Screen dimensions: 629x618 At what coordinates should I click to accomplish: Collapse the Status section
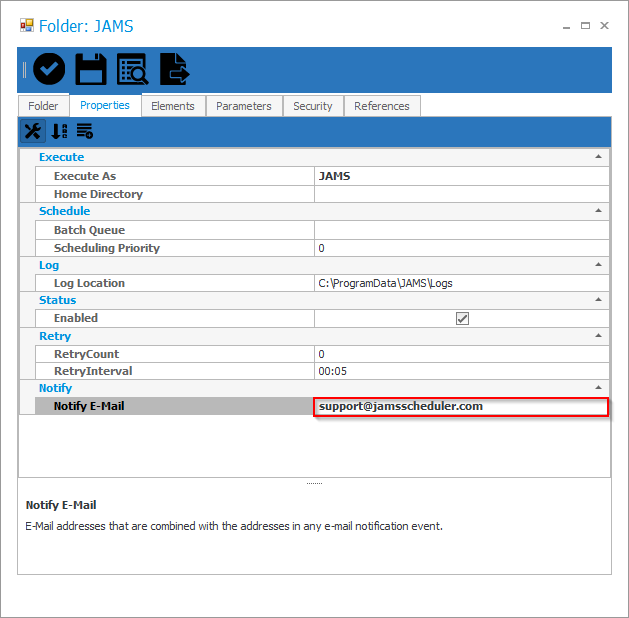coord(599,300)
